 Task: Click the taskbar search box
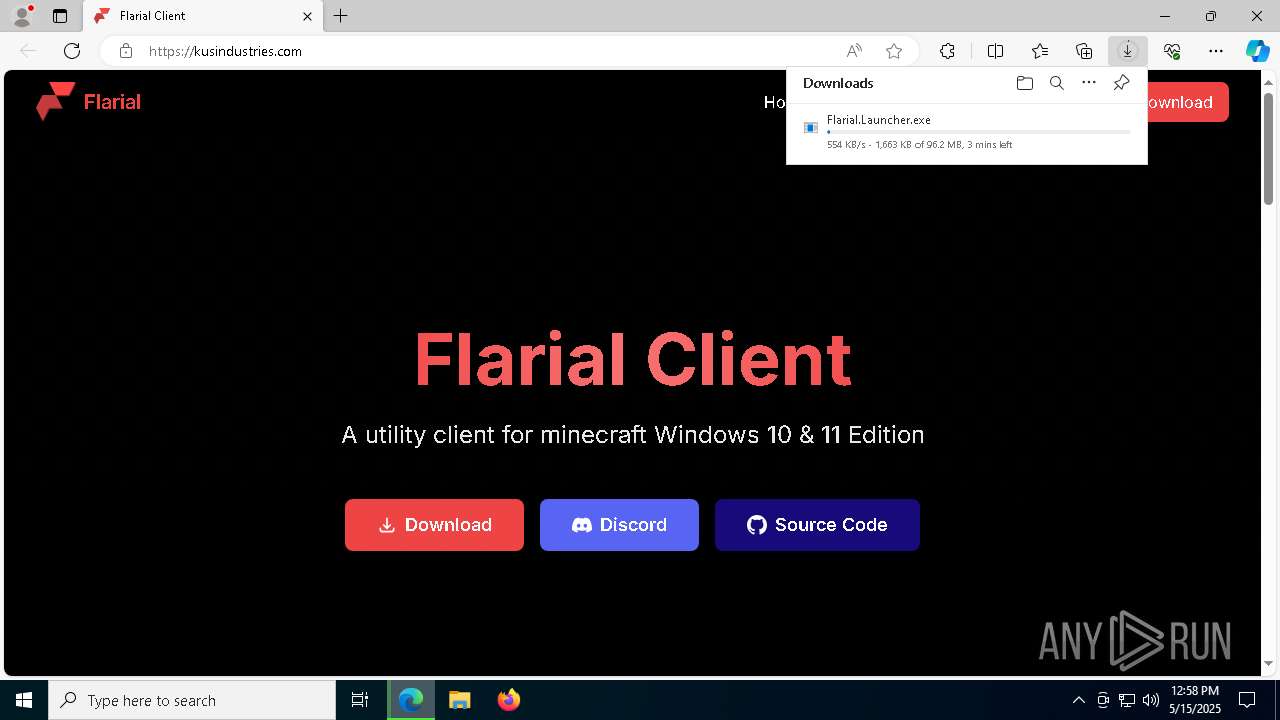[x=192, y=700]
